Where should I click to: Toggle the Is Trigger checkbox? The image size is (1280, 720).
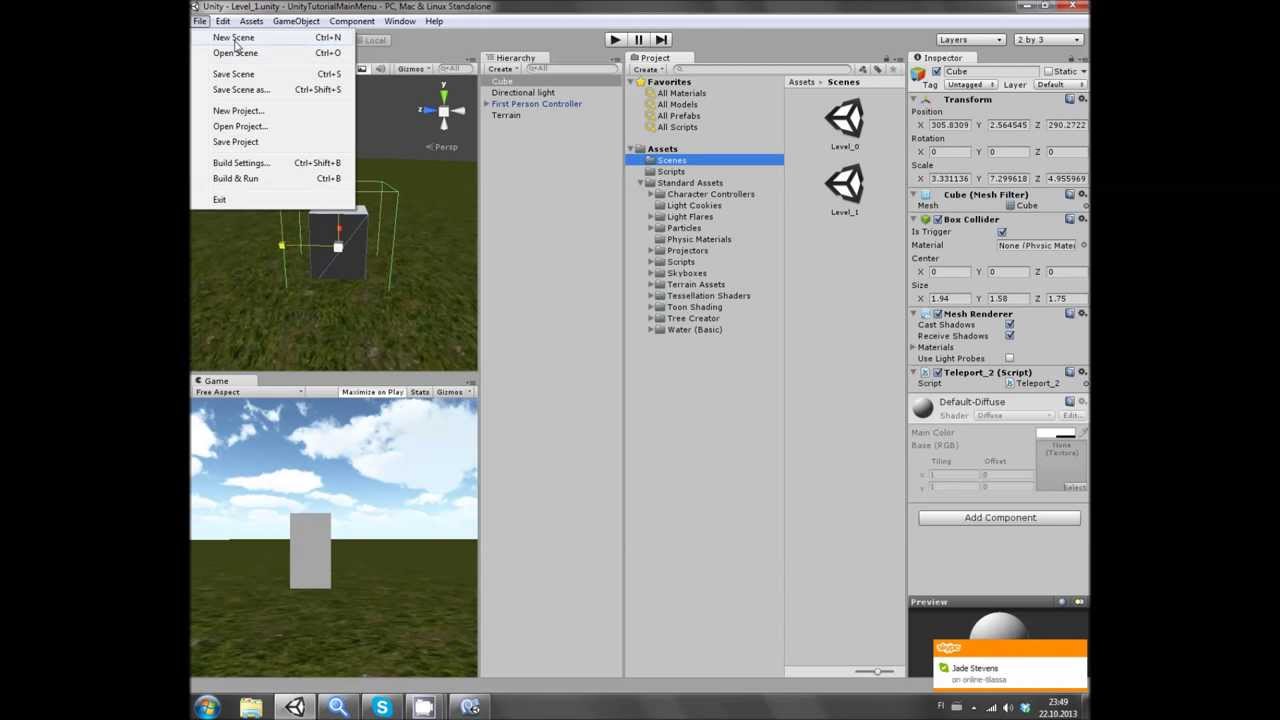(x=1002, y=232)
